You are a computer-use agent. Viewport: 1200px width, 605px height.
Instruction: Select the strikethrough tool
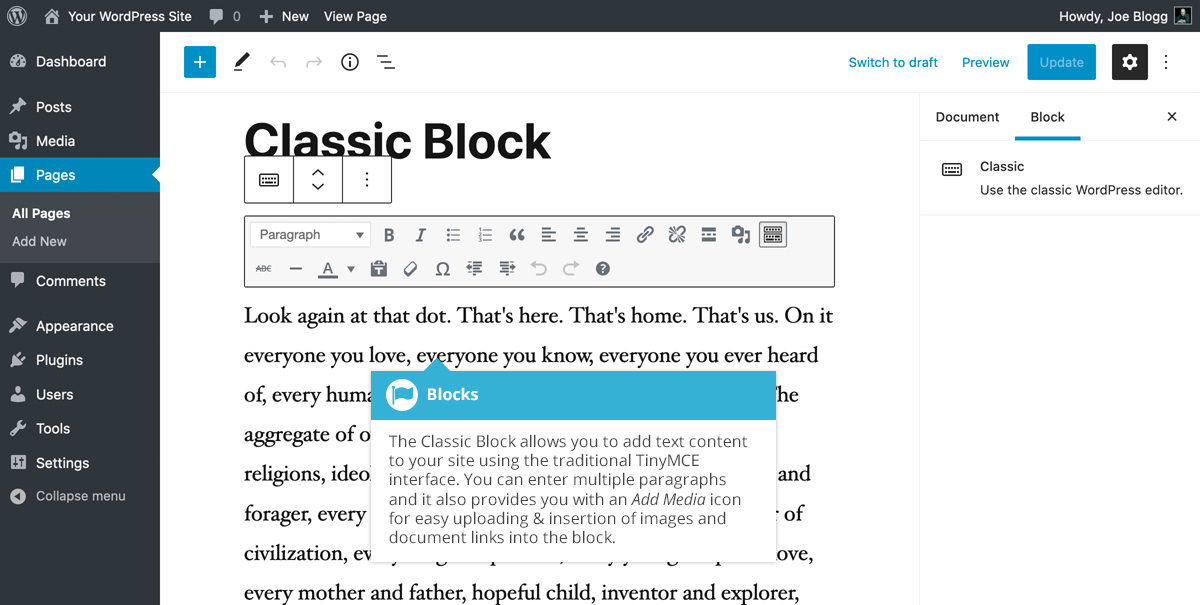(x=263, y=268)
